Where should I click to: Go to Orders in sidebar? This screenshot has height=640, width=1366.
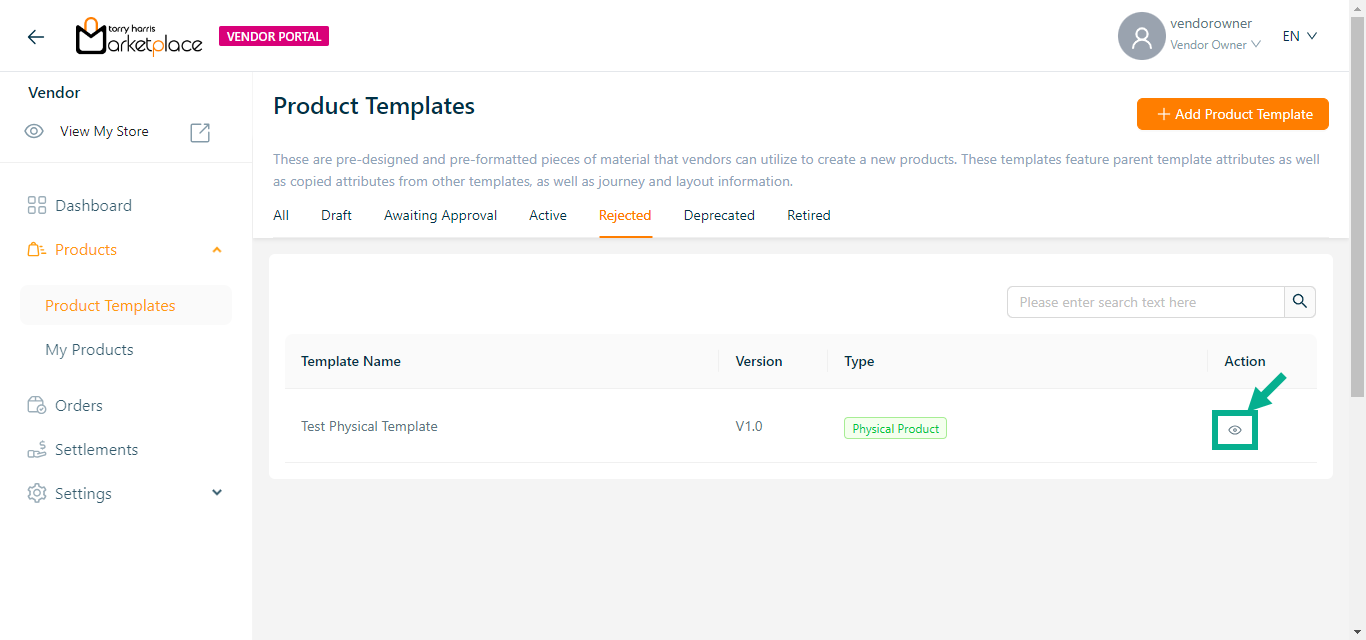click(x=78, y=406)
